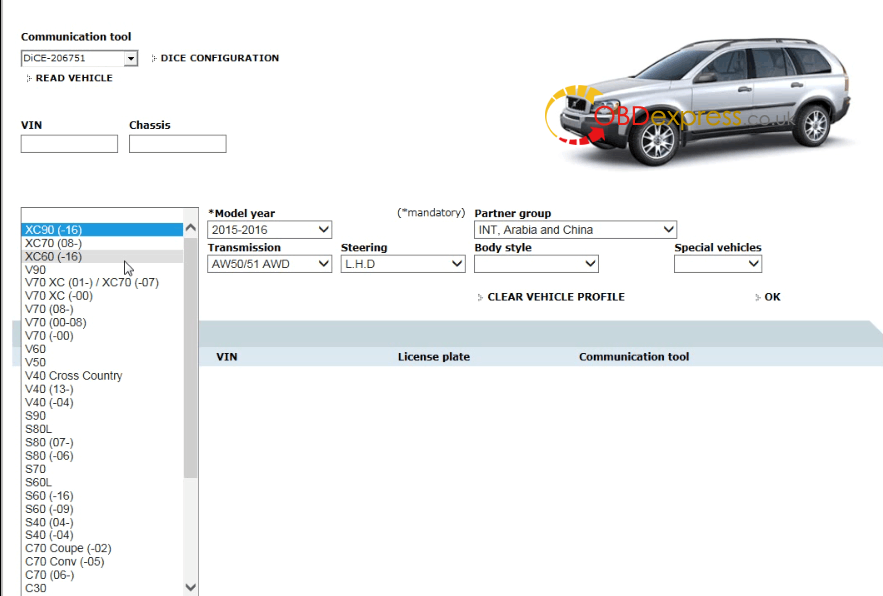Select V70 (-00) model
This screenshot has width=883, height=596.
[x=102, y=336]
